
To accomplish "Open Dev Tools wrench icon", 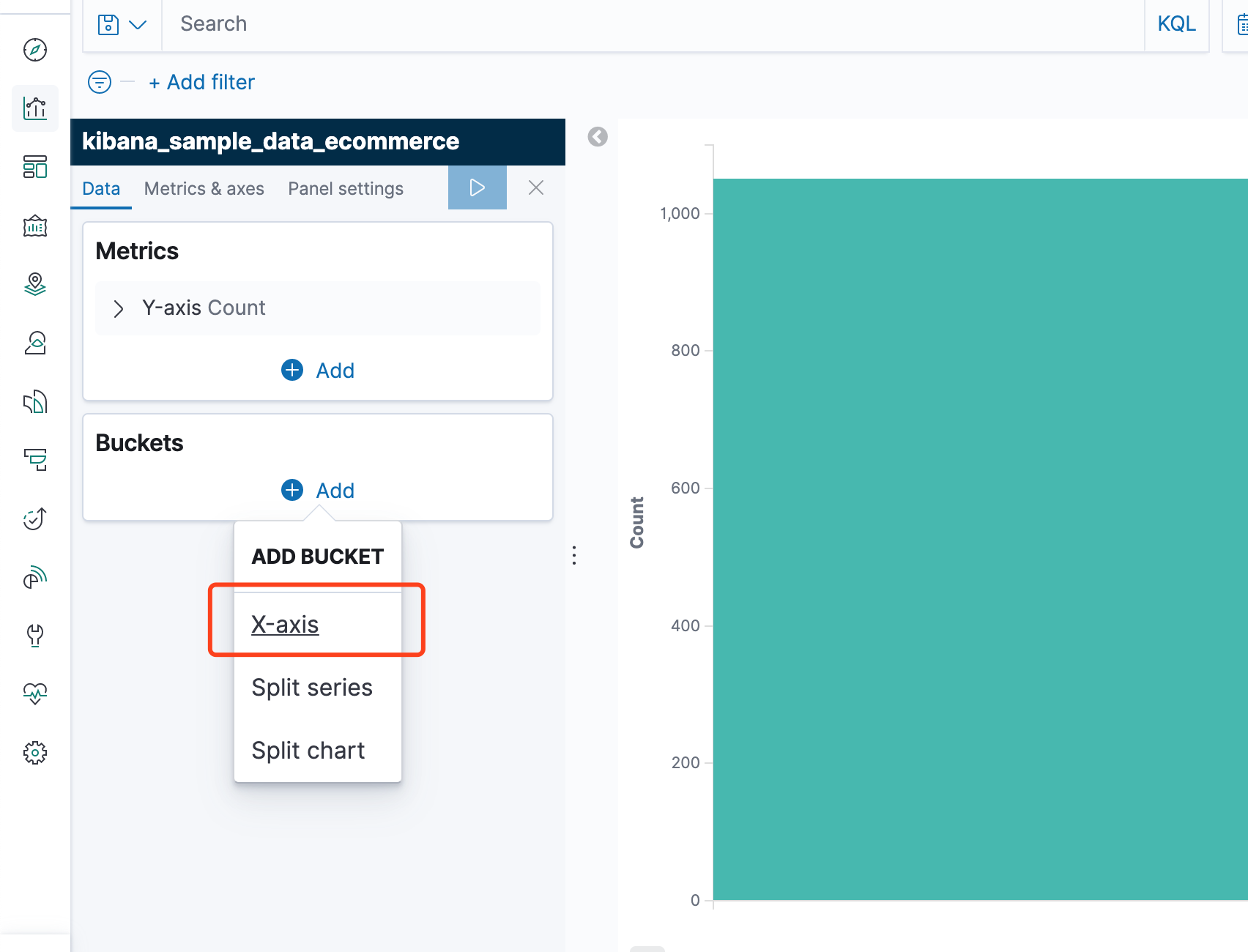I will click(35, 635).
